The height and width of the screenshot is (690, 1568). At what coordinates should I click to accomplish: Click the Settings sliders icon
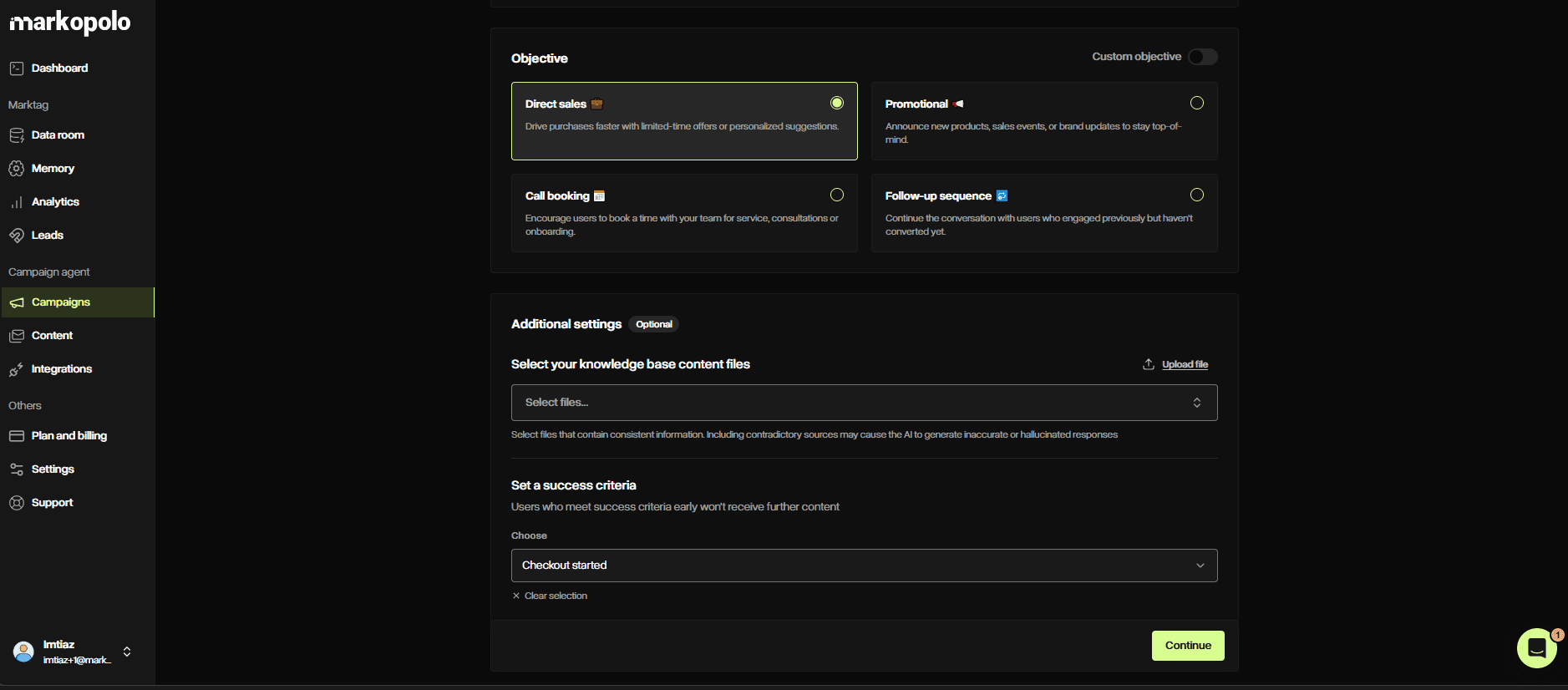click(17, 469)
